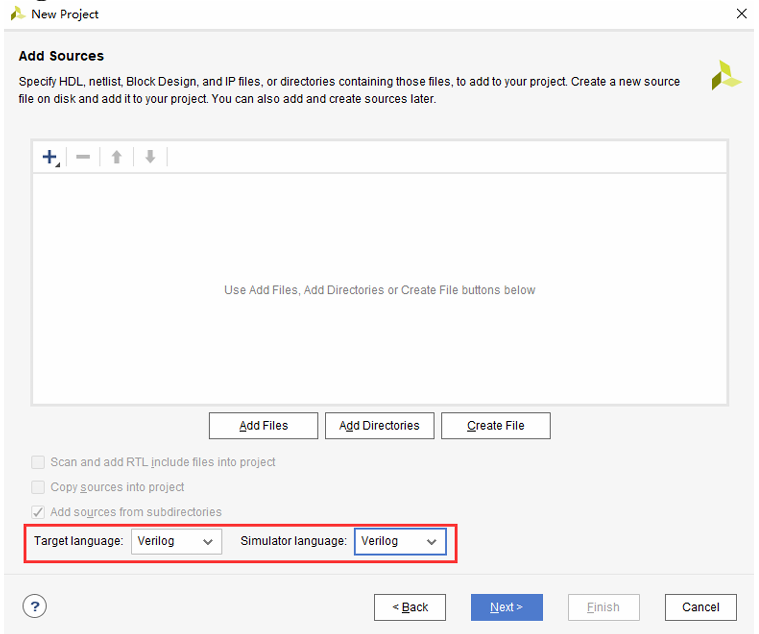759x634 pixels.
Task: Click the move down arrow icon
Action: [x=151, y=157]
